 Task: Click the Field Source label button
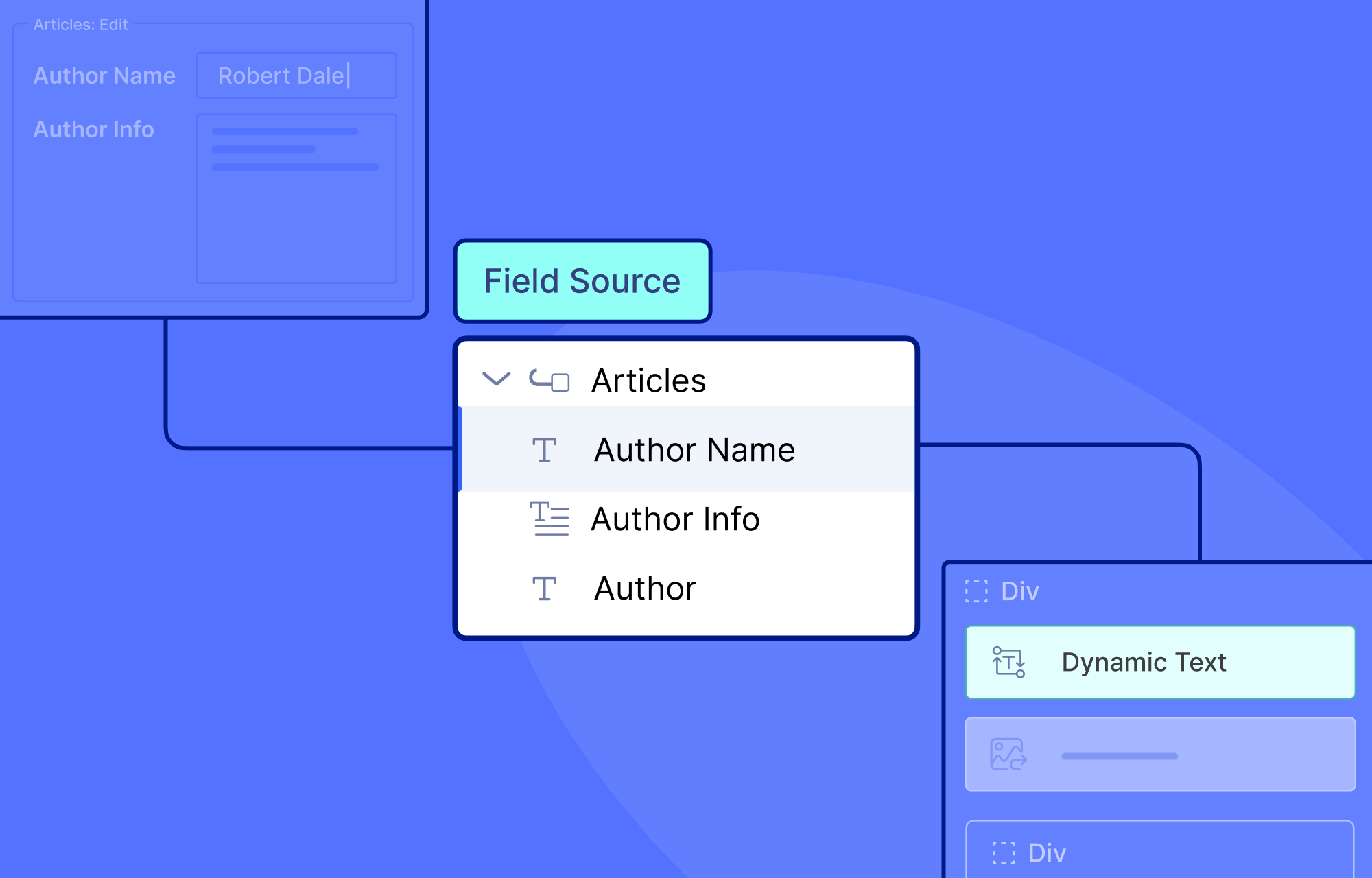pyautogui.click(x=582, y=281)
